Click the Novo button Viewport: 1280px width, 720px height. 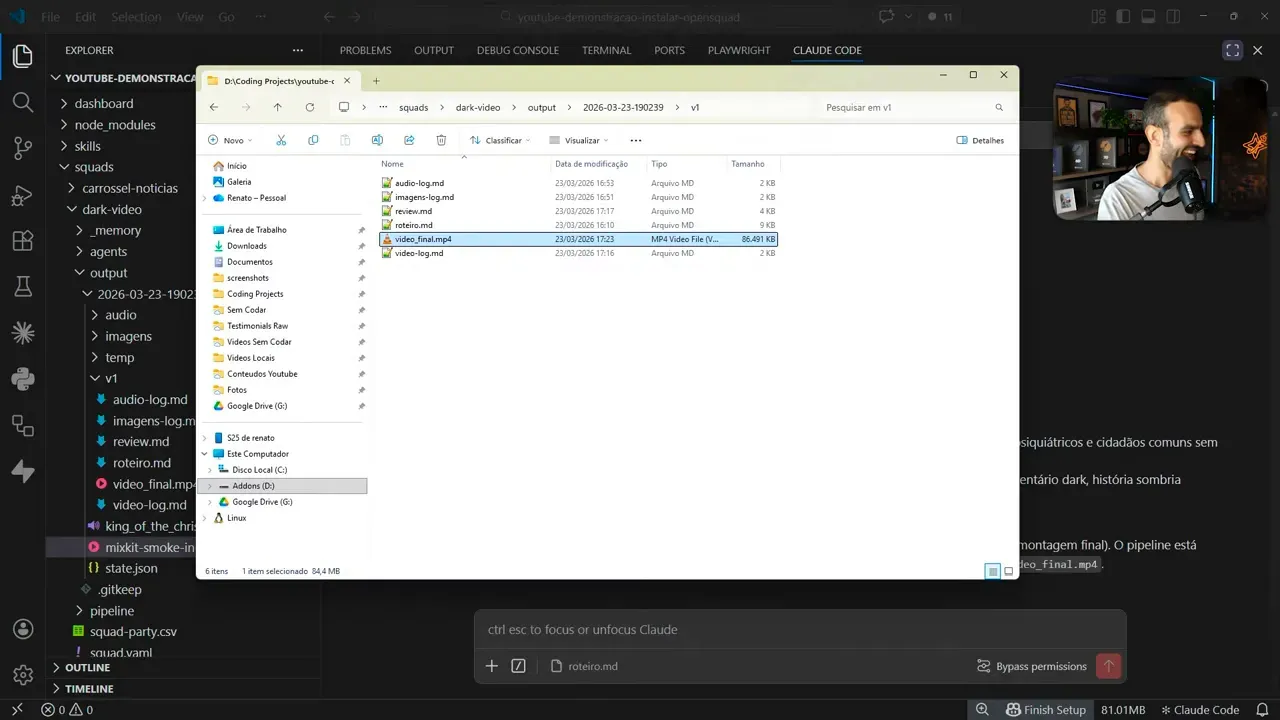pyautogui.click(x=231, y=140)
